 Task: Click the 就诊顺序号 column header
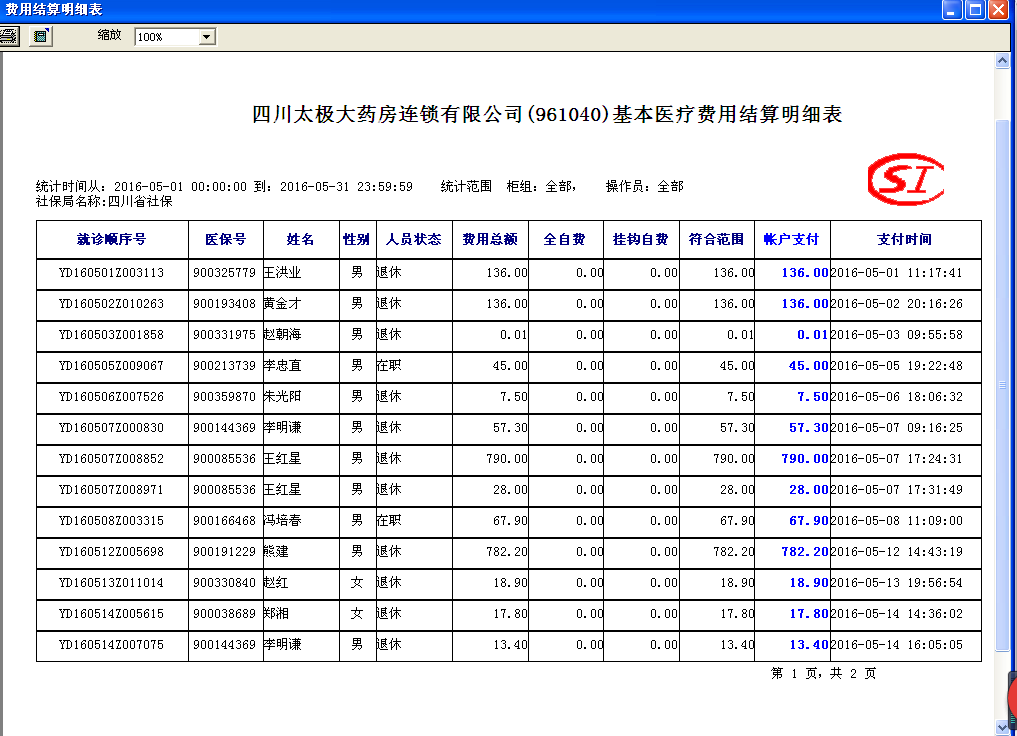[112, 240]
